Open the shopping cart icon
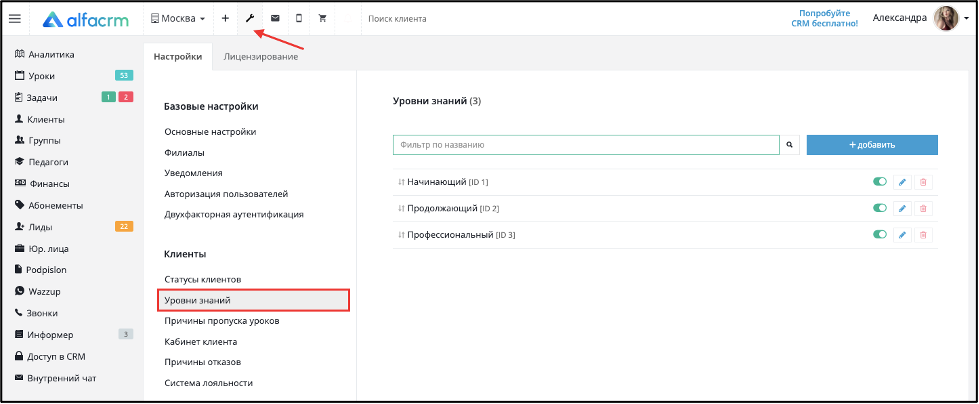Image resolution: width=979 pixels, height=404 pixels. pos(323,19)
